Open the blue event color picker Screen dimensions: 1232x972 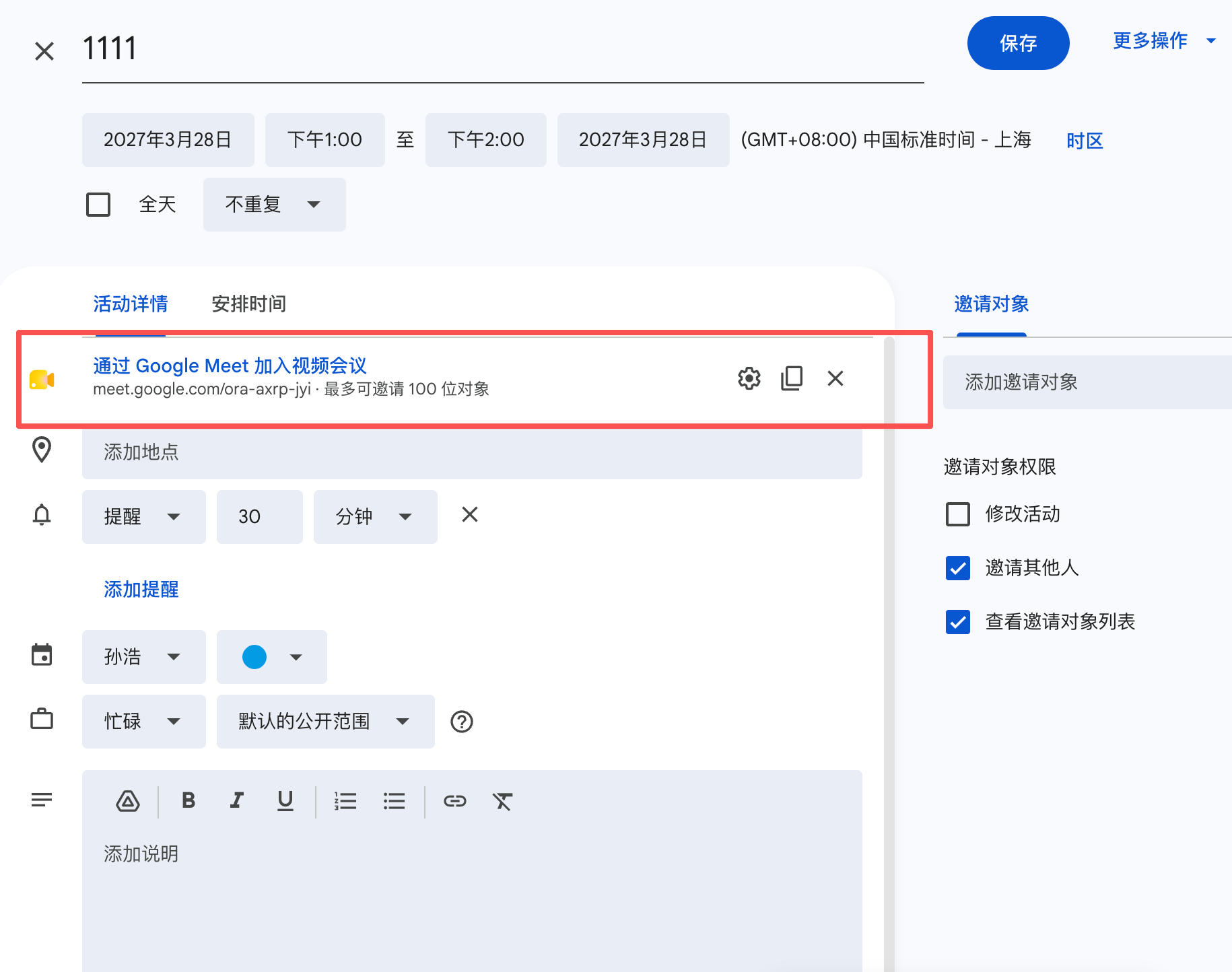[x=272, y=657]
